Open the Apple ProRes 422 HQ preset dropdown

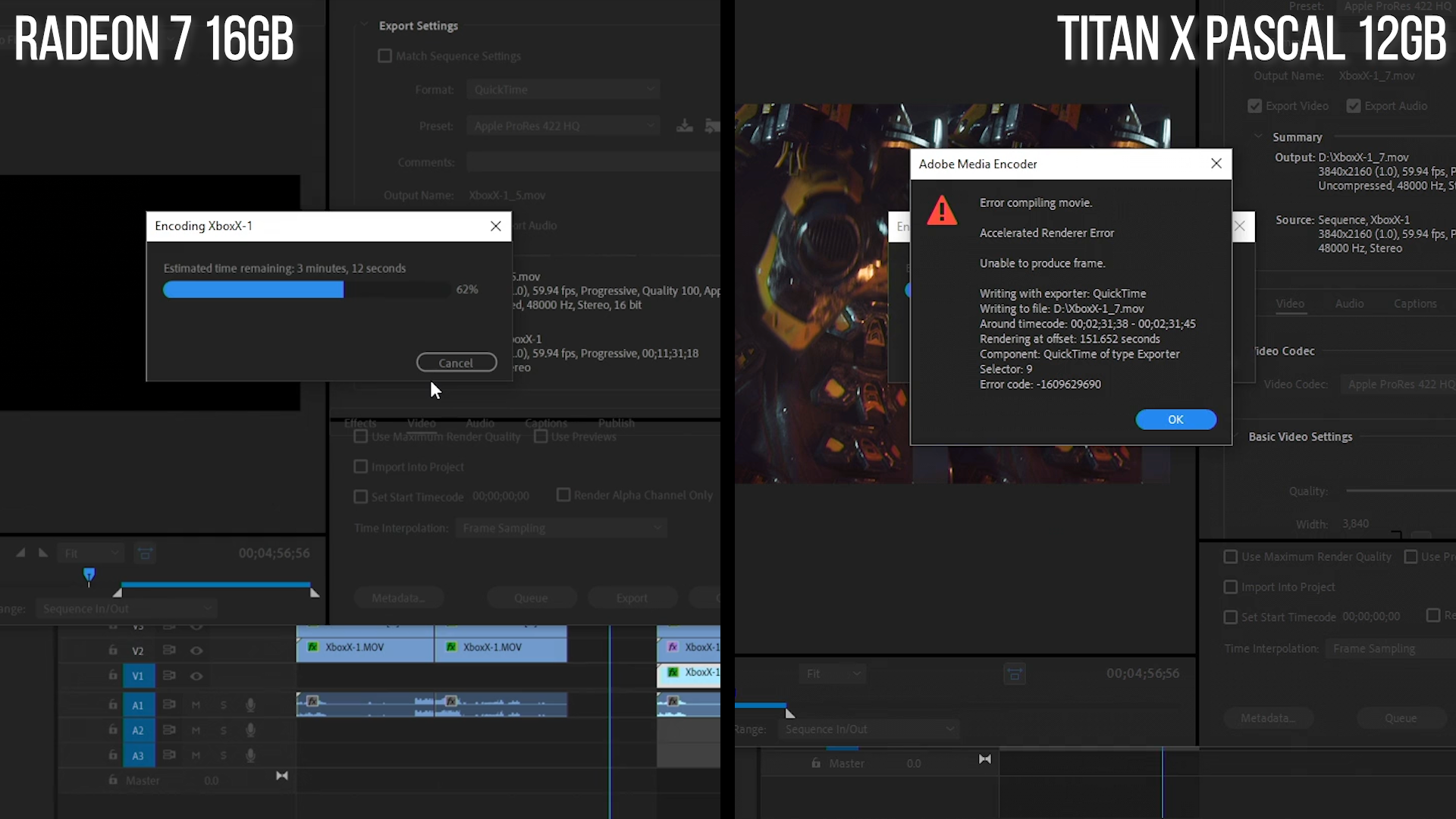563,126
